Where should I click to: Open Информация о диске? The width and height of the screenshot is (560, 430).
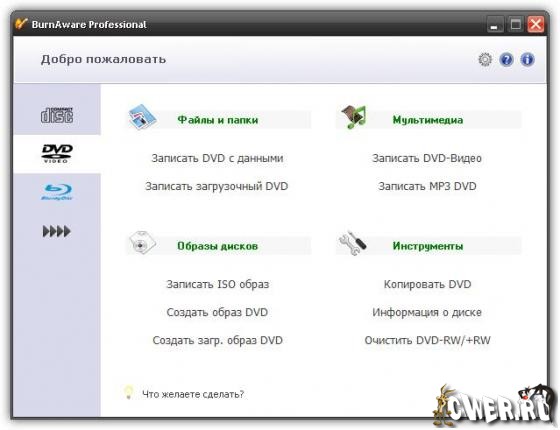coord(427,312)
